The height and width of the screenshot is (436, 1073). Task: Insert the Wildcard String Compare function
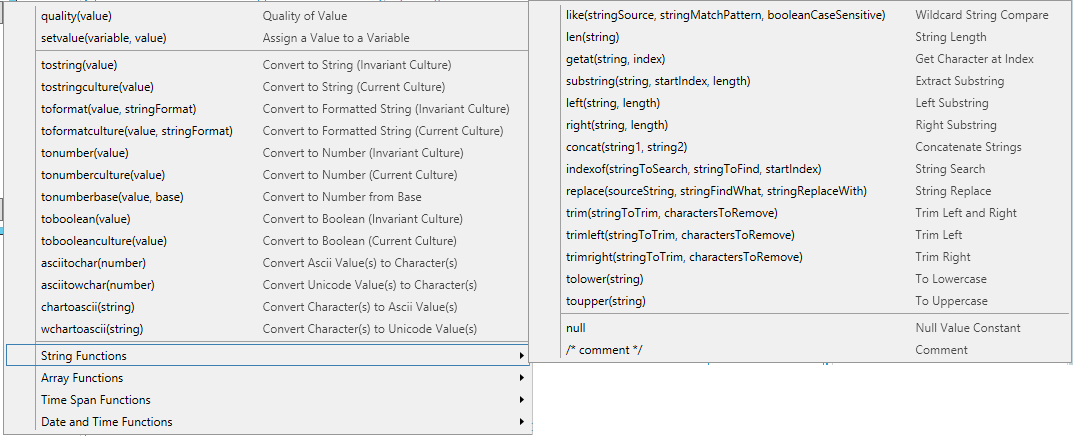coord(725,15)
